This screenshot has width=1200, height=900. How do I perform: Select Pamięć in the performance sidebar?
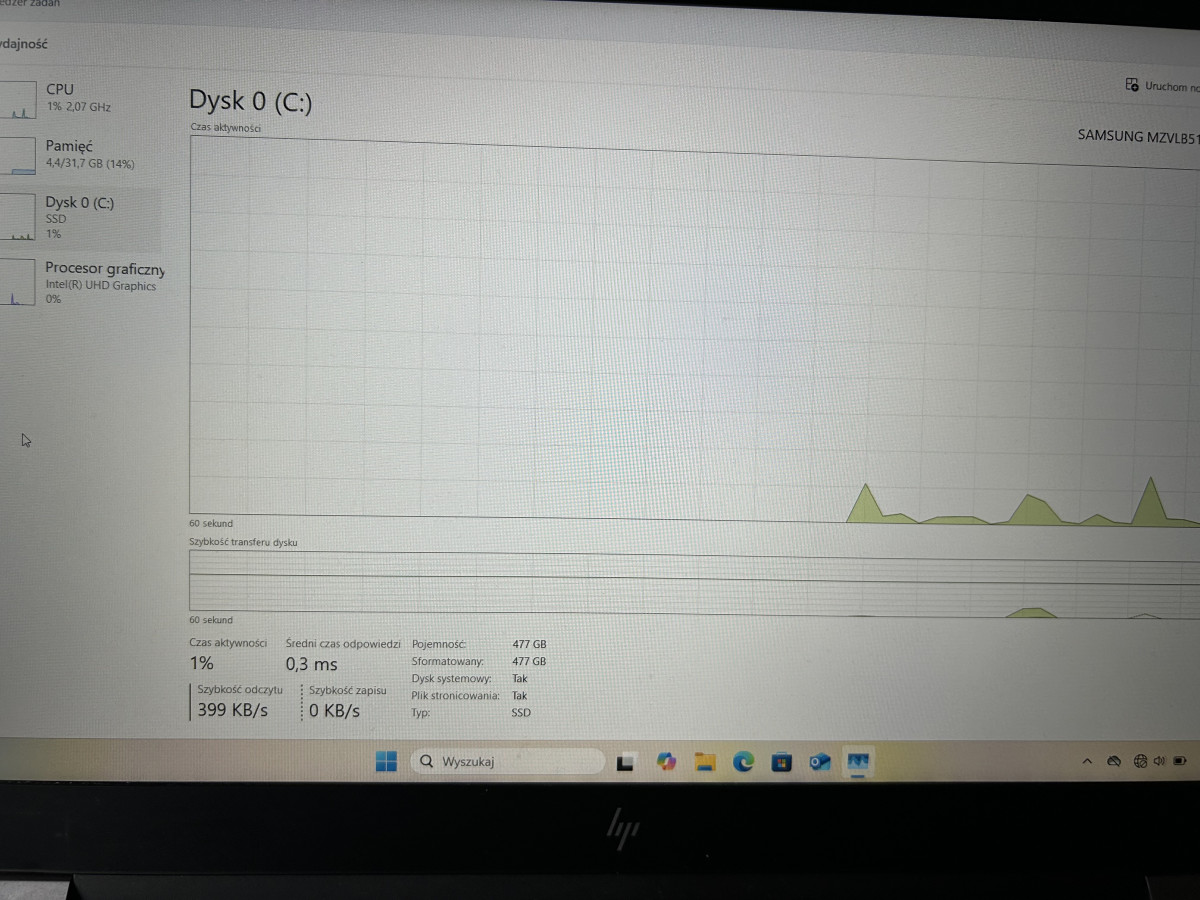(x=80, y=155)
